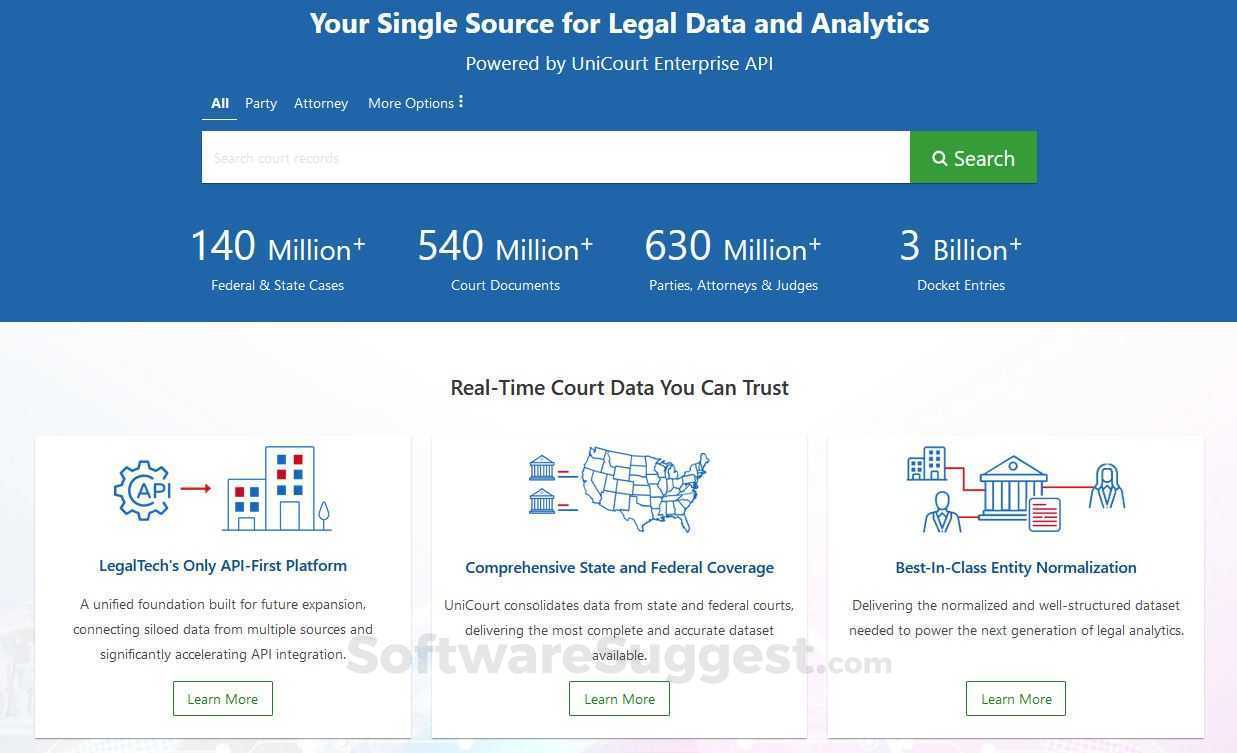Click the magnifying glass icon in Search
Image resolution: width=1237 pixels, height=753 pixels.
[940, 158]
